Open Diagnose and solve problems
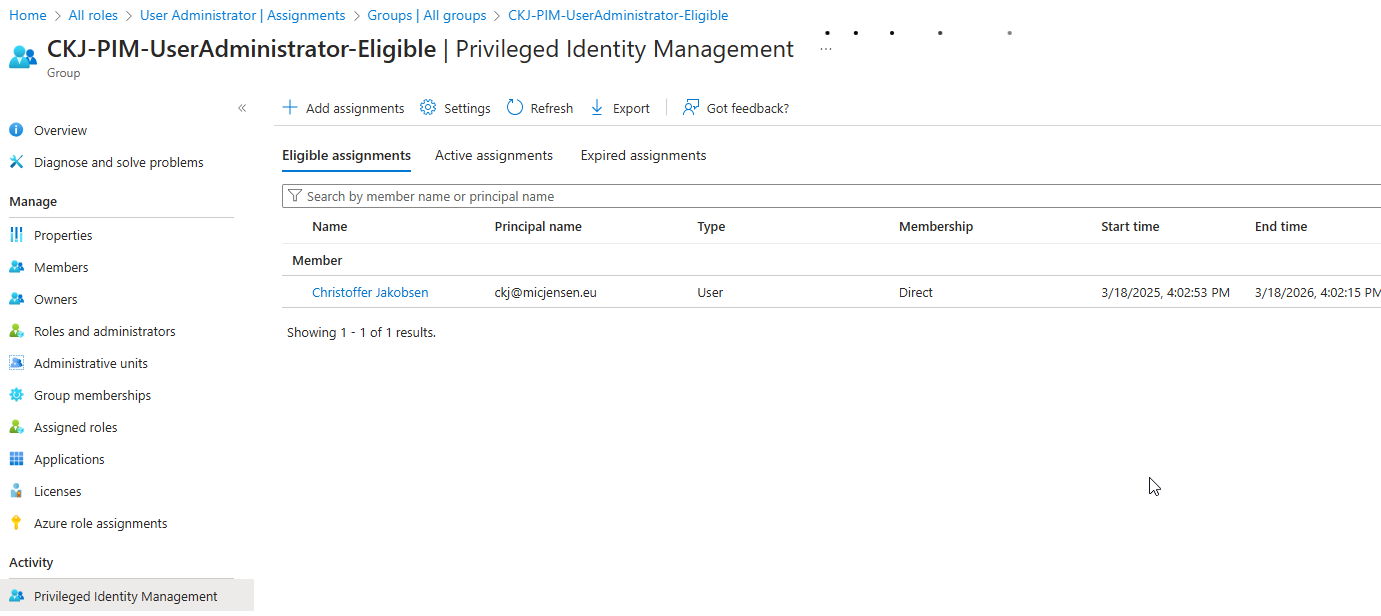Image resolution: width=1381 pixels, height=616 pixels. [x=117, y=161]
